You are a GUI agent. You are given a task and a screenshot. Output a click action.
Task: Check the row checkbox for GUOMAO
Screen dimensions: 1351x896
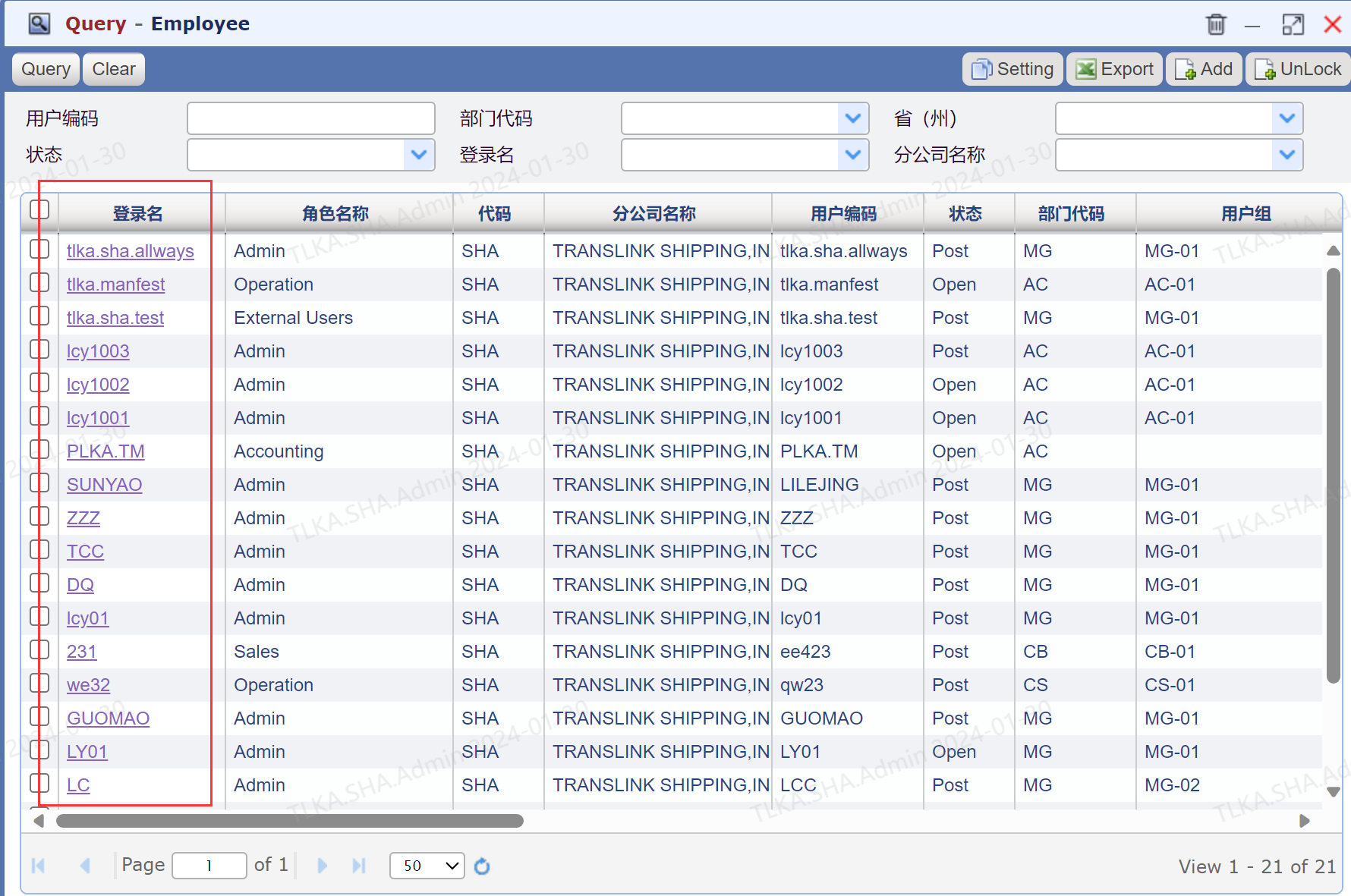click(x=39, y=716)
